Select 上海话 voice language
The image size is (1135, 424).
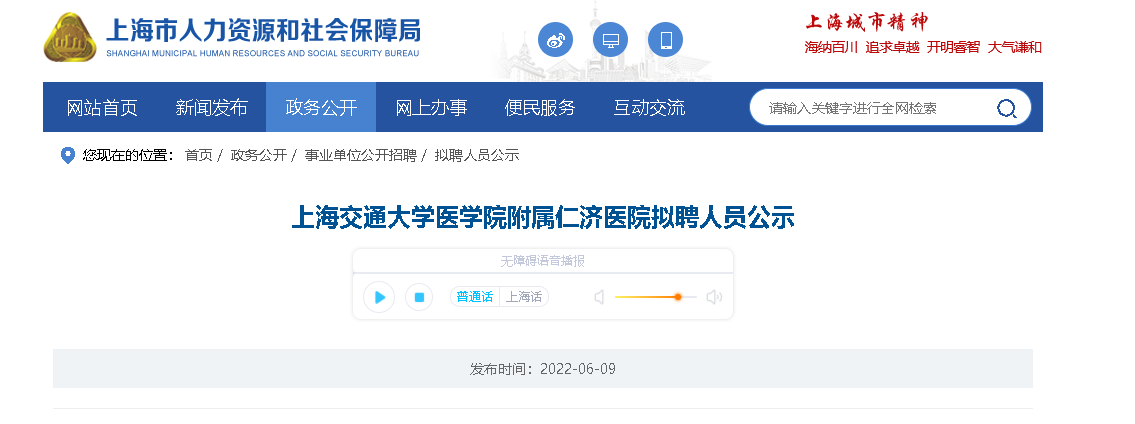pyautogui.click(x=524, y=297)
